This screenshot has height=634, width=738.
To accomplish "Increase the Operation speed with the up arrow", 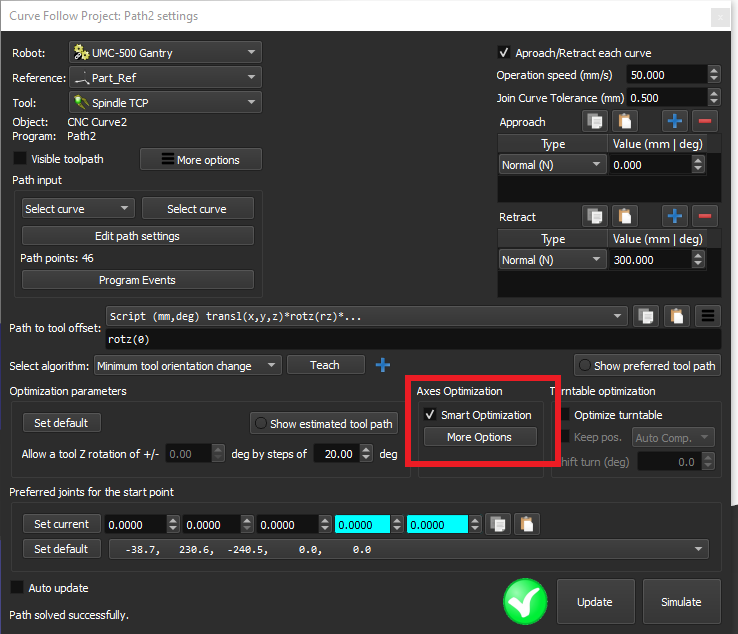I will tap(713, 71).
